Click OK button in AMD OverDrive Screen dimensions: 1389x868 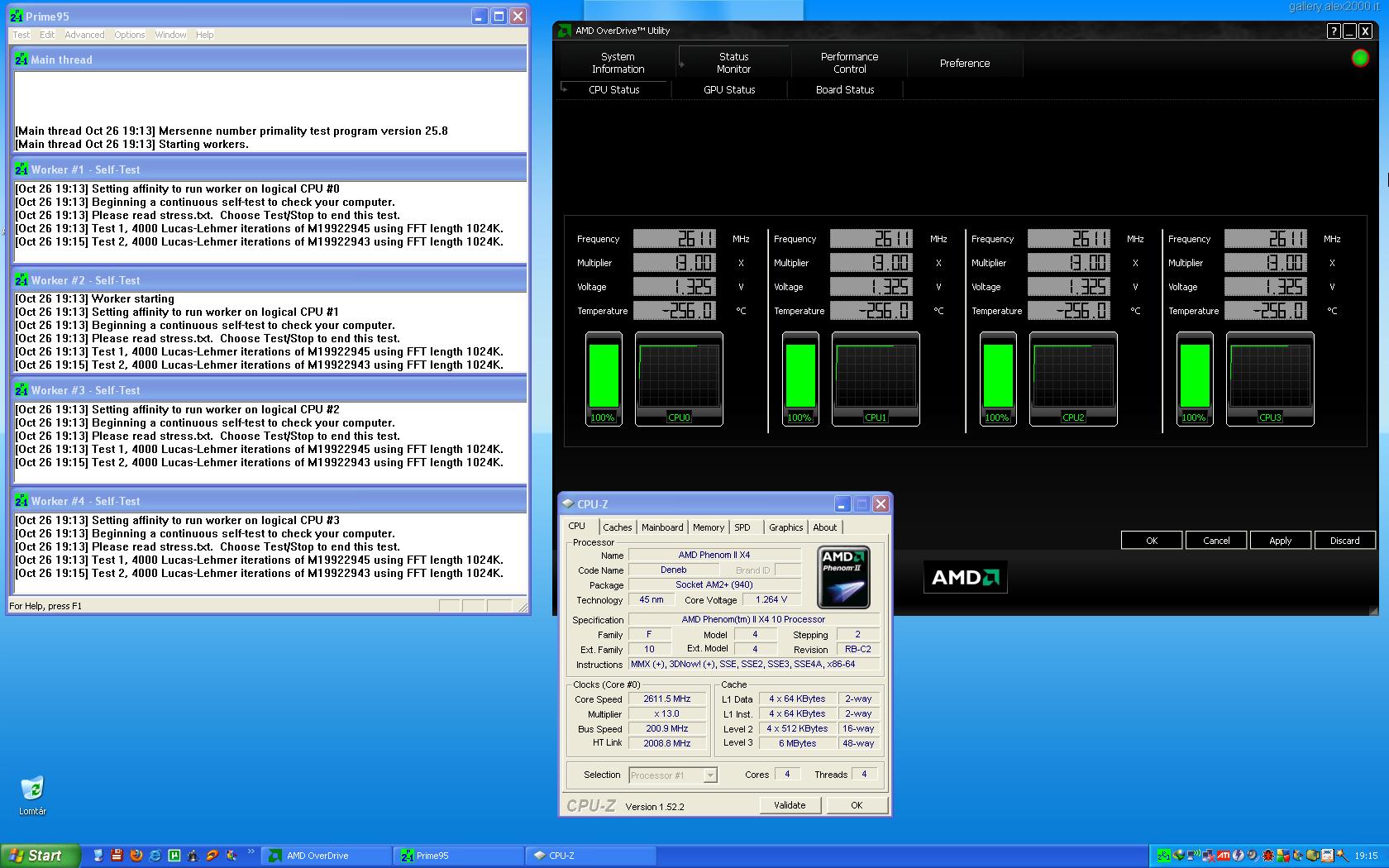tap(1152, 540)
